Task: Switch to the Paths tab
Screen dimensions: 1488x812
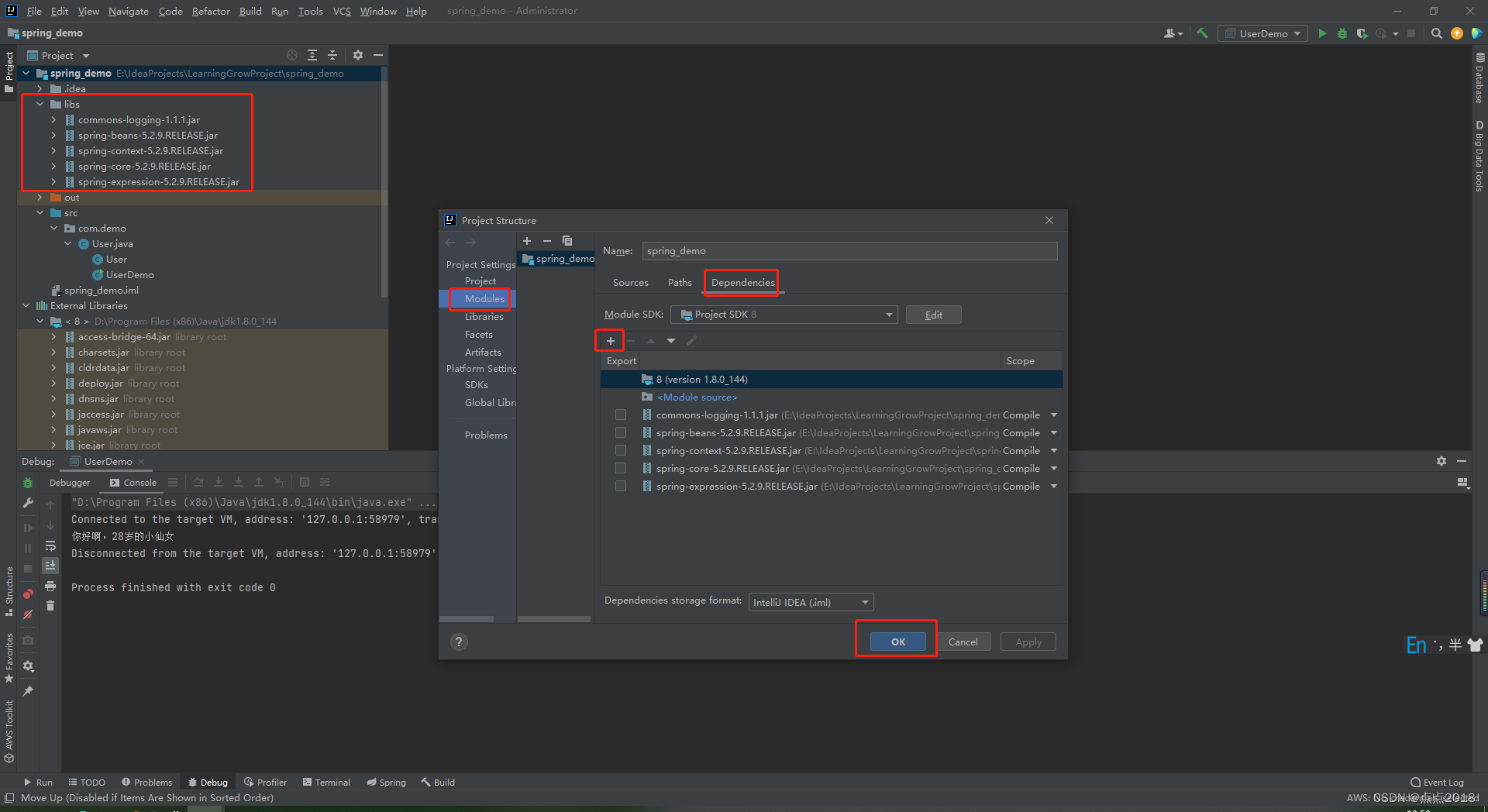Action: (x=680, y=283)
